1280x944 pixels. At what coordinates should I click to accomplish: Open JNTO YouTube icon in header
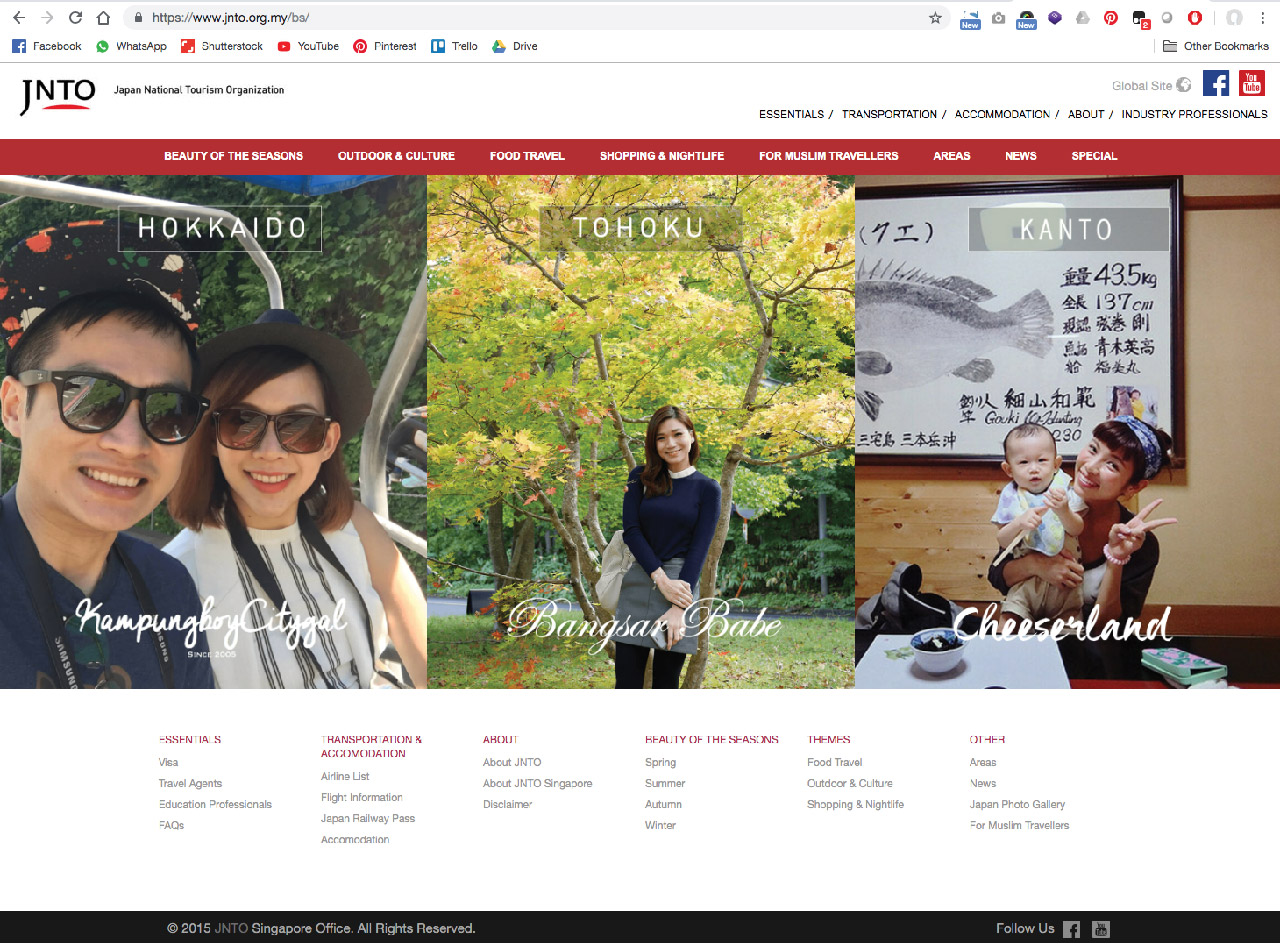(1251, 83)
